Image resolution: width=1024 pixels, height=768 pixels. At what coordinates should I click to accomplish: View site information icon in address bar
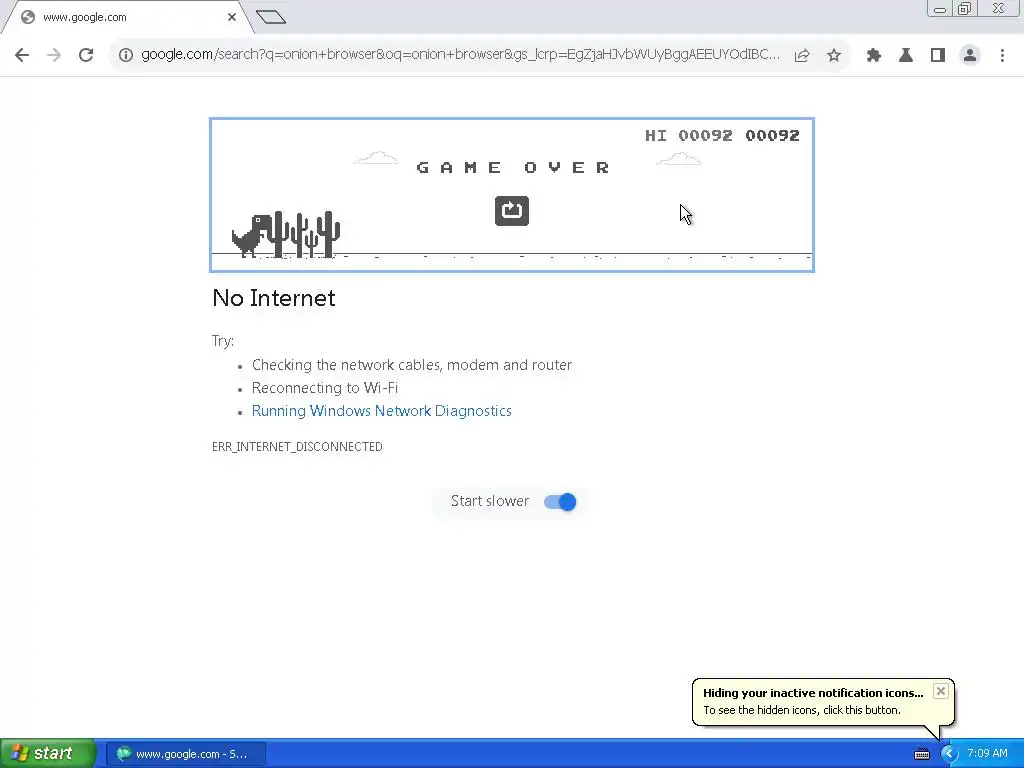pos(125,55)
